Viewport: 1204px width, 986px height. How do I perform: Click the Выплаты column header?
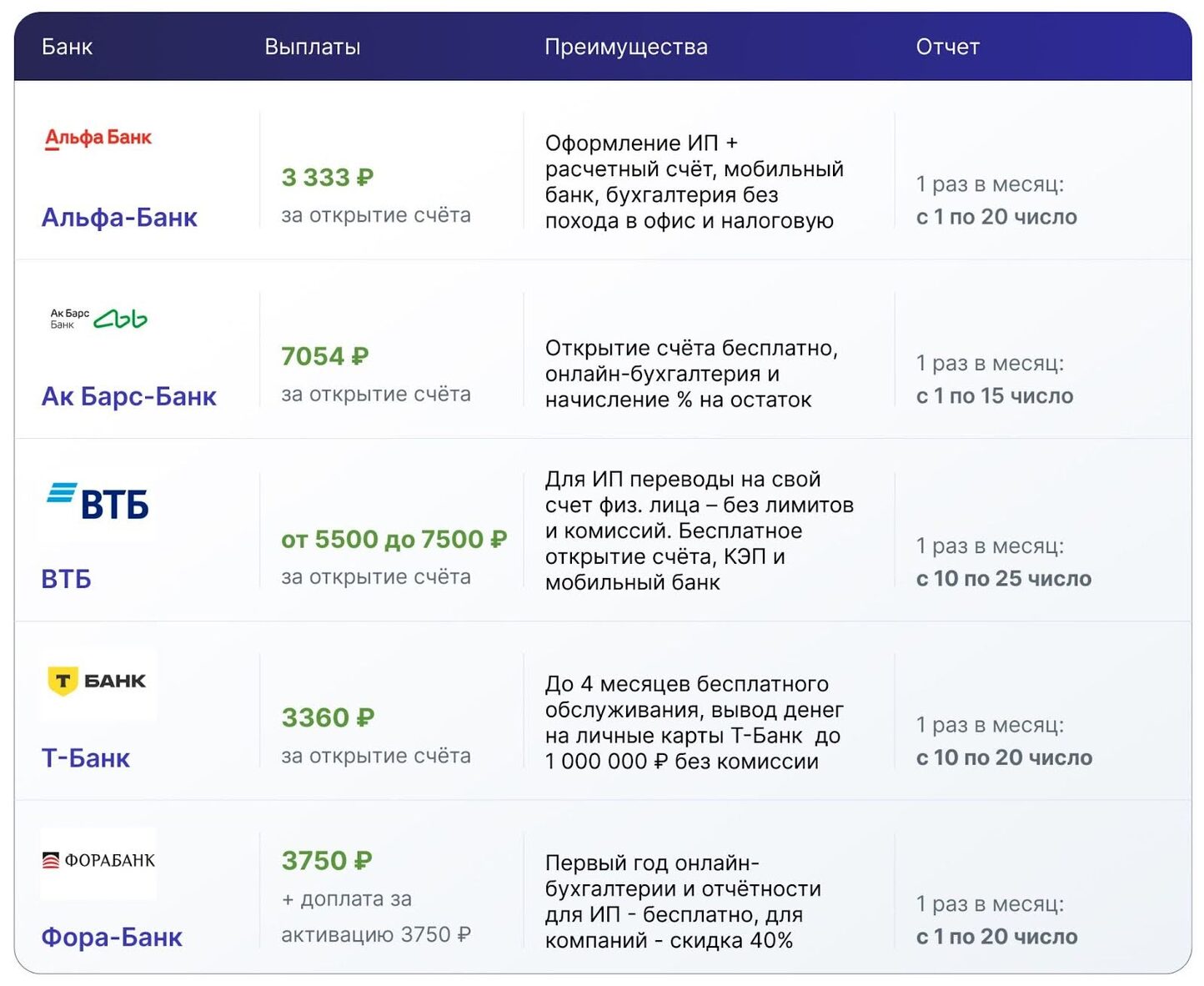pyautogui.click(x=313, y=47)
